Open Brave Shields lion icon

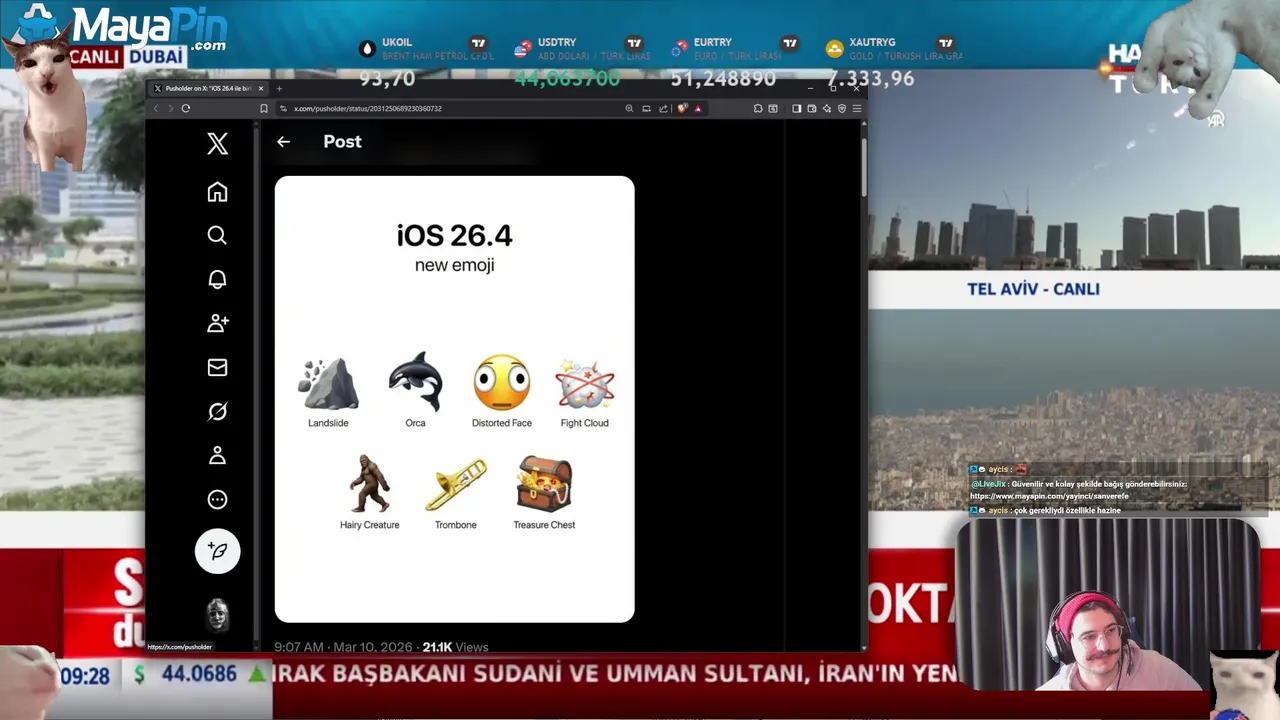(x=682, y=108)
